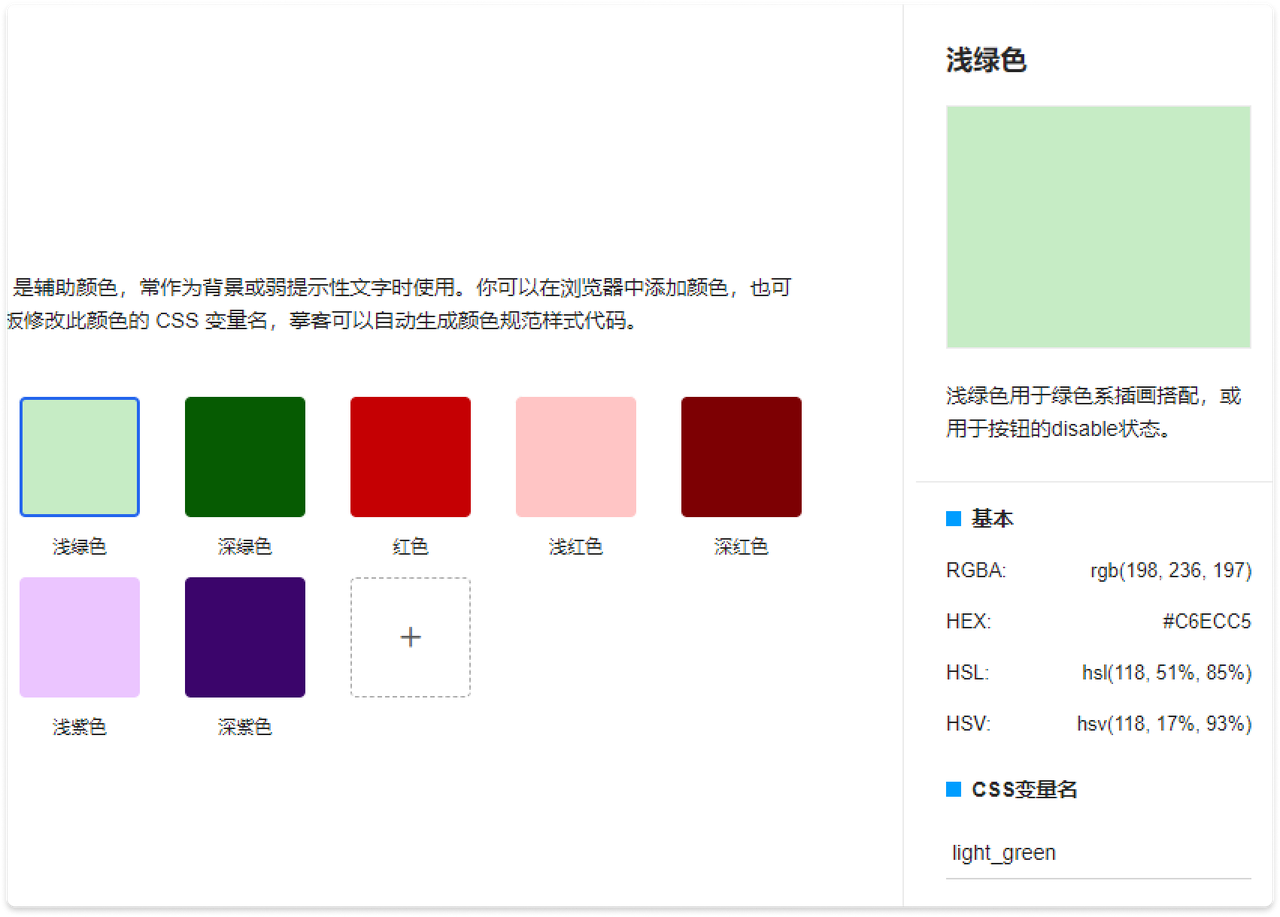Click the blue square icon beside 基本
Image resolution: width=1280 pixels, height=917 pixels.
click(x=953, y=519)
